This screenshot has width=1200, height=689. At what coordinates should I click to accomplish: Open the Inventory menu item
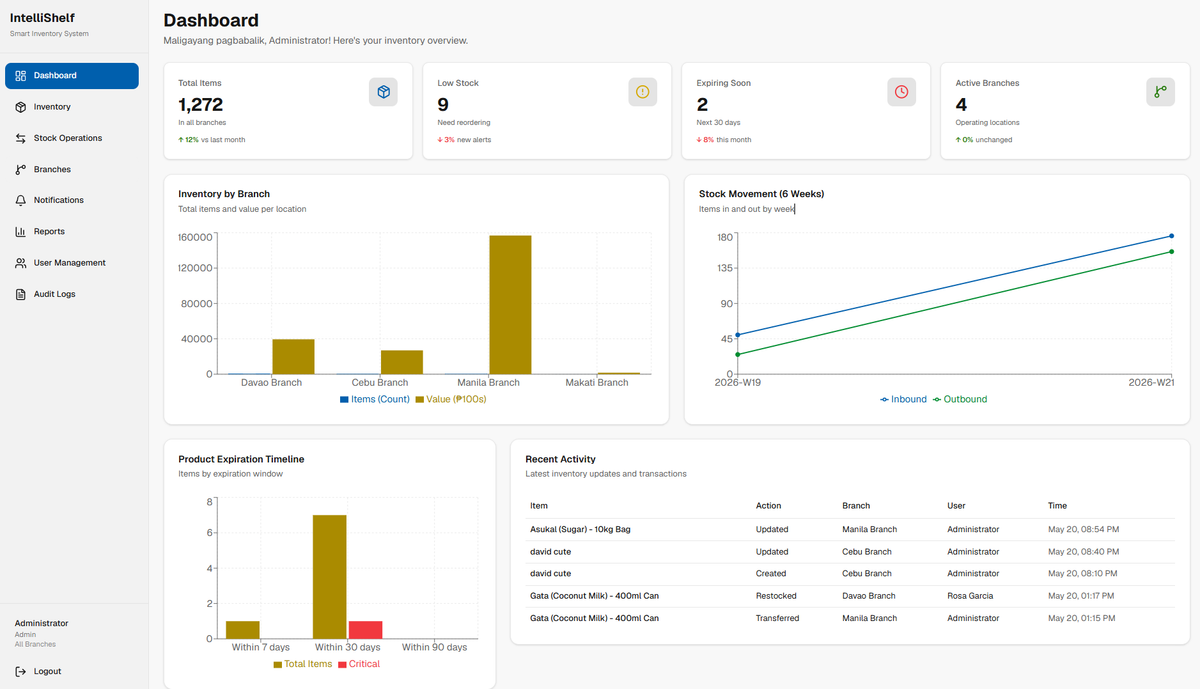tap(71, 107)
